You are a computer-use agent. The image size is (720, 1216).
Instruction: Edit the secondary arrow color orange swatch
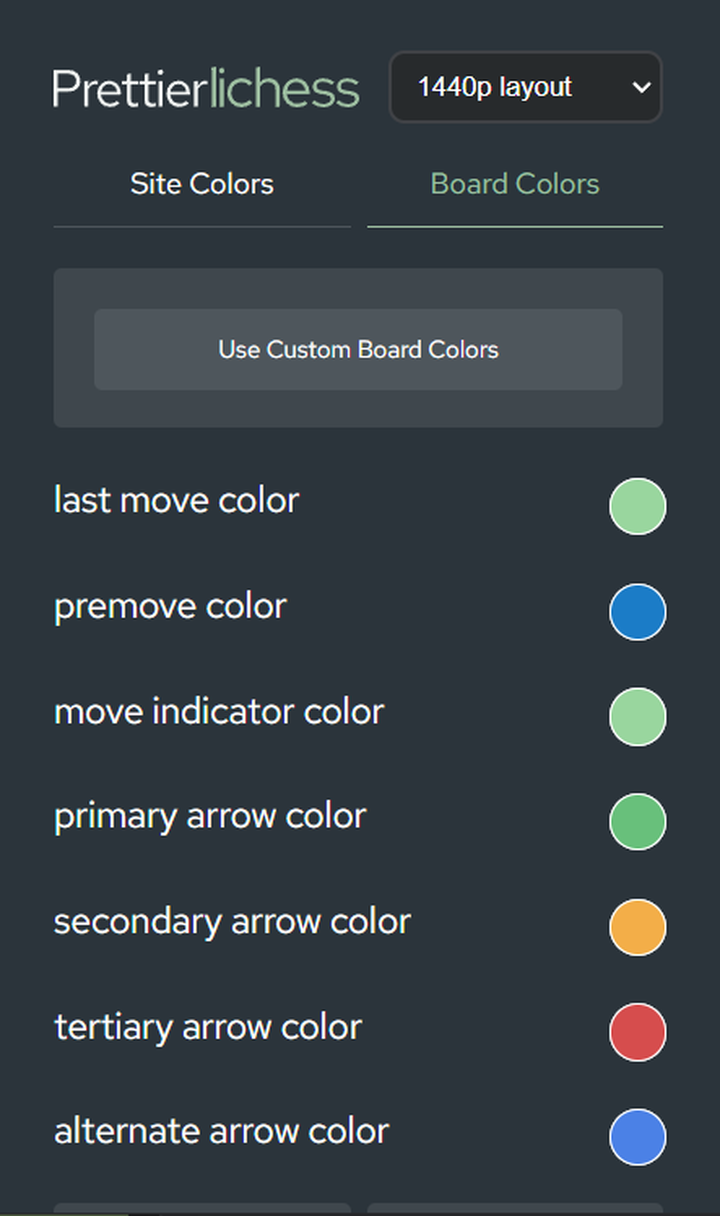[637, 927]
